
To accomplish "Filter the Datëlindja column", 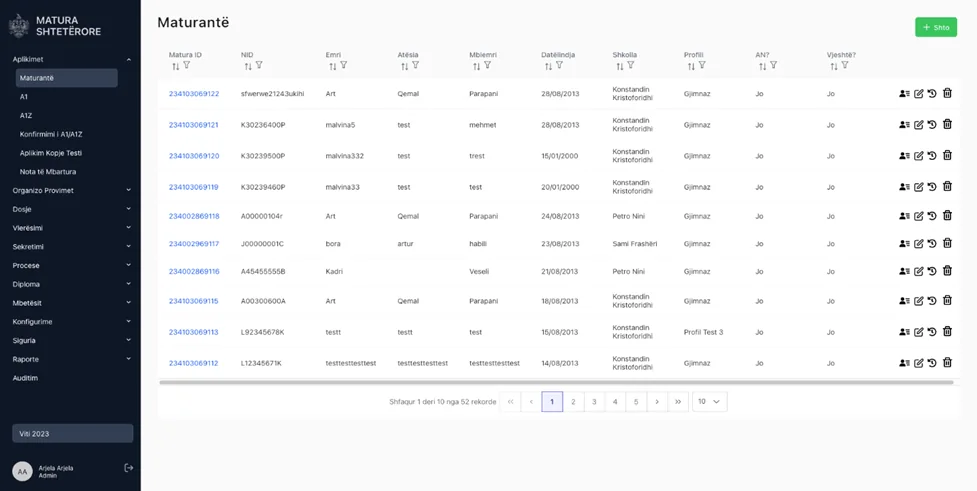I will (x=559, y=65).
